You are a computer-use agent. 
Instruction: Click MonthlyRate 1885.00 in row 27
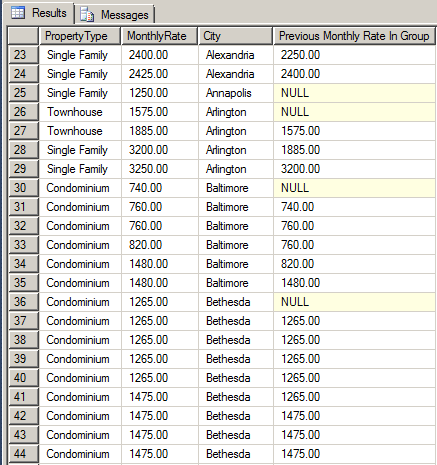click(160, 131)
